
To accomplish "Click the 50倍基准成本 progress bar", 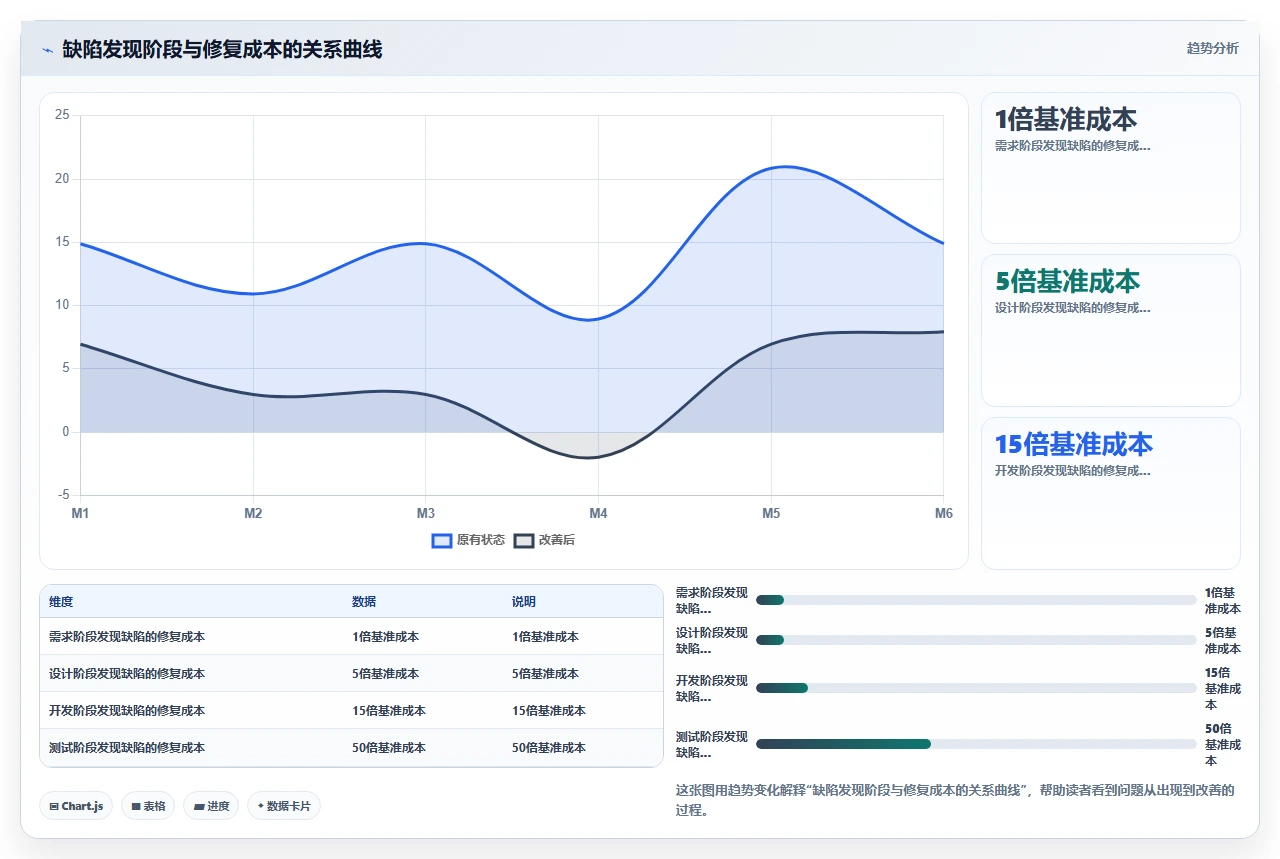I will pyautogui.click(x=976, y=744).
